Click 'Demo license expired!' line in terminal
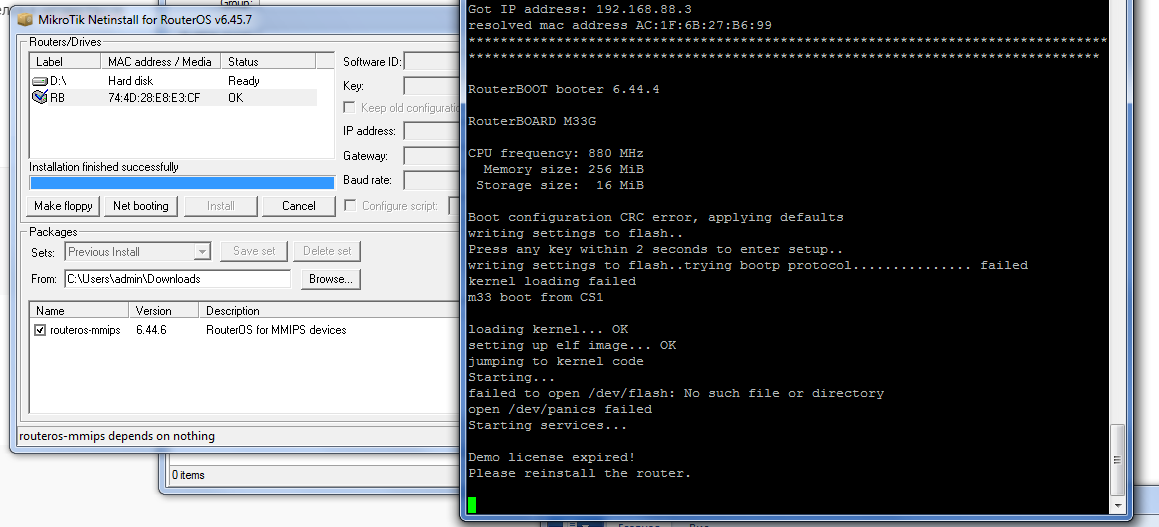 point(551,458)
